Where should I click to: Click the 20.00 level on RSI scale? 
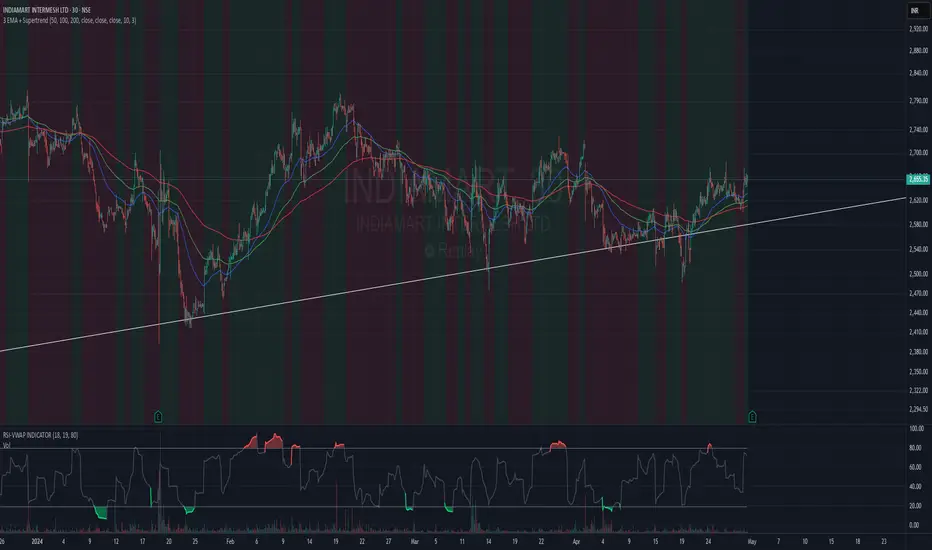point(915,506)
